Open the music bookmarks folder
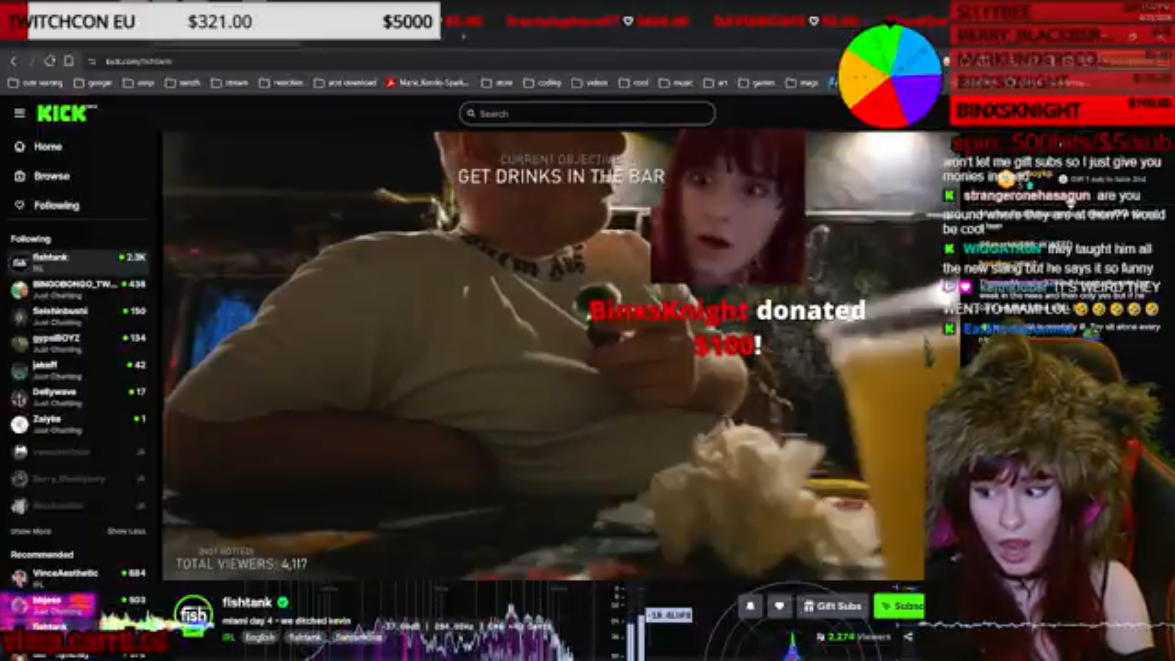1175x661 pixels. [676, 82]
